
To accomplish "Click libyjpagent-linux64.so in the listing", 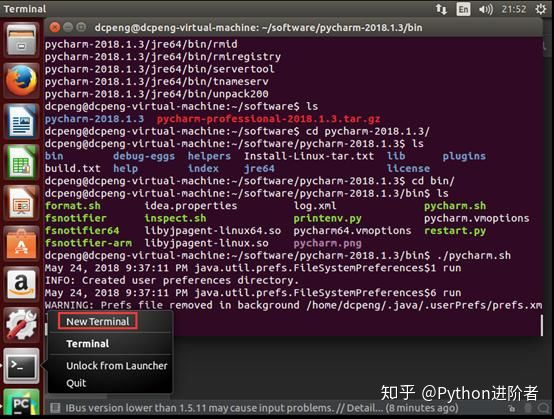I will tap(213, 231).
